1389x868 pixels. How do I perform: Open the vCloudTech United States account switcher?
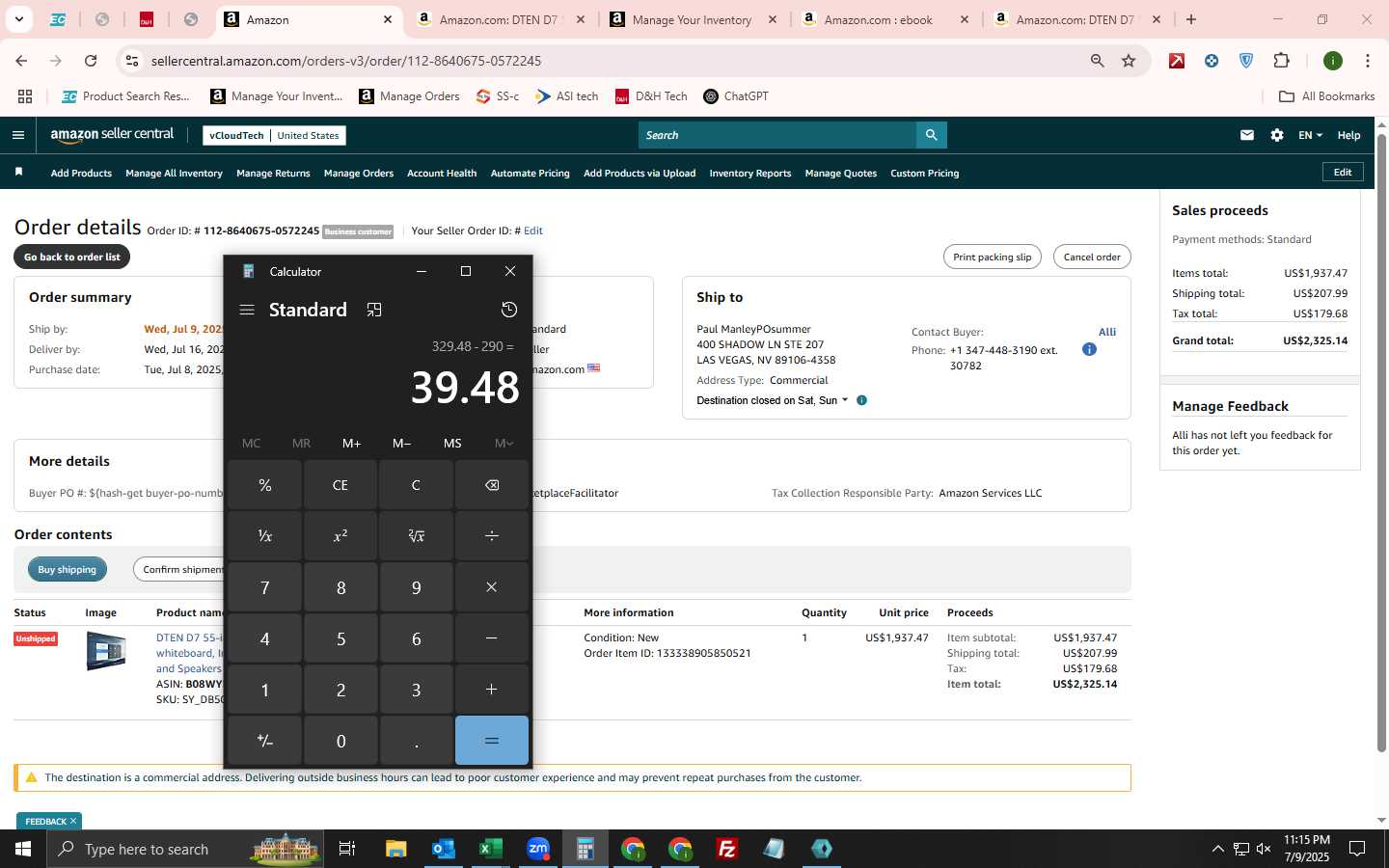click(x=275, y=135)
